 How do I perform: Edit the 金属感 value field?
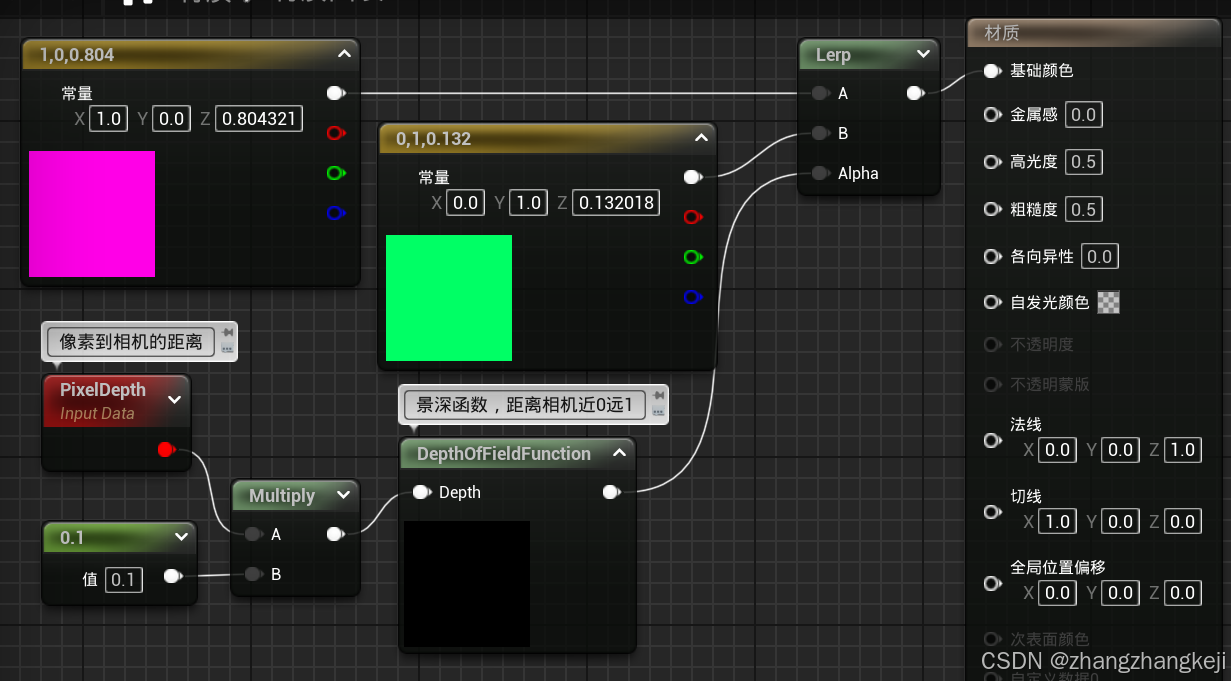pyautogui.click(x=1084, y=115)
